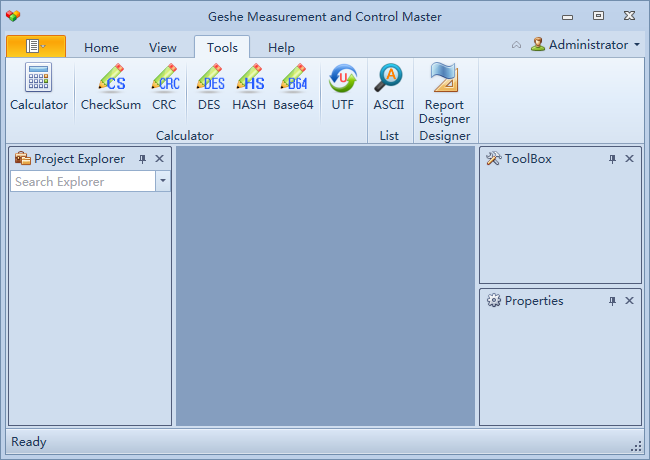Close the Project Explorer panel

(160, 159)
